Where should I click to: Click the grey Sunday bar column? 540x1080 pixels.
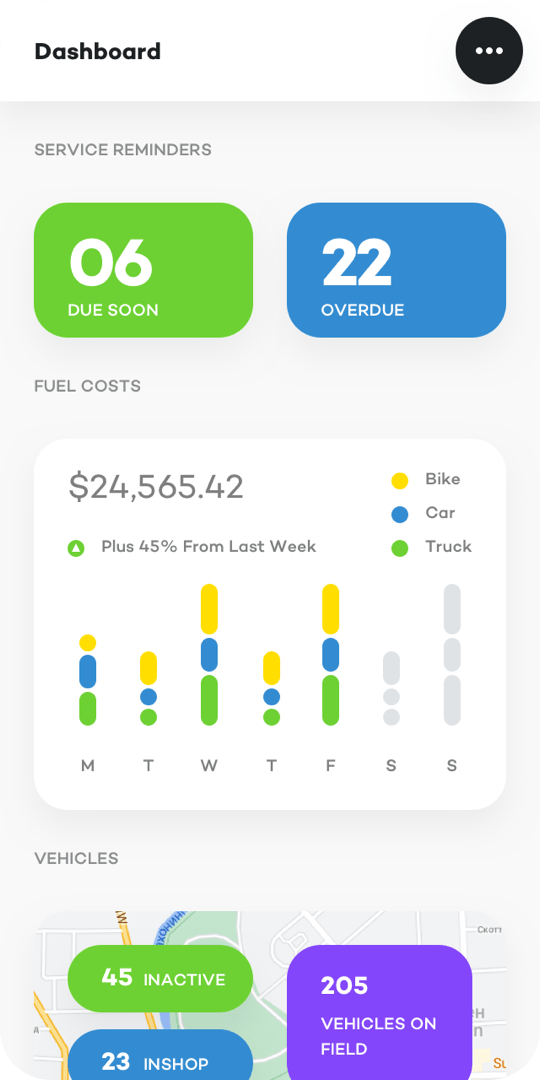[452, 654]
